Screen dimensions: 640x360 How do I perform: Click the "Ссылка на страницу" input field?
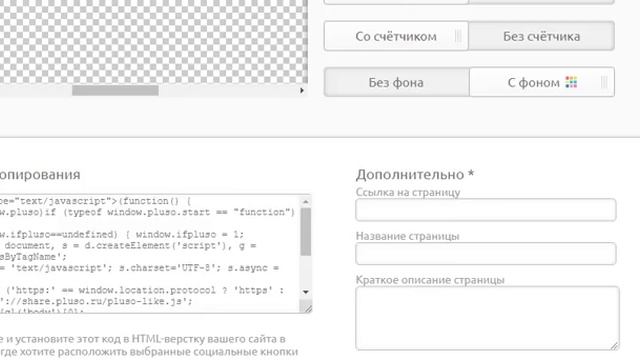486,210
